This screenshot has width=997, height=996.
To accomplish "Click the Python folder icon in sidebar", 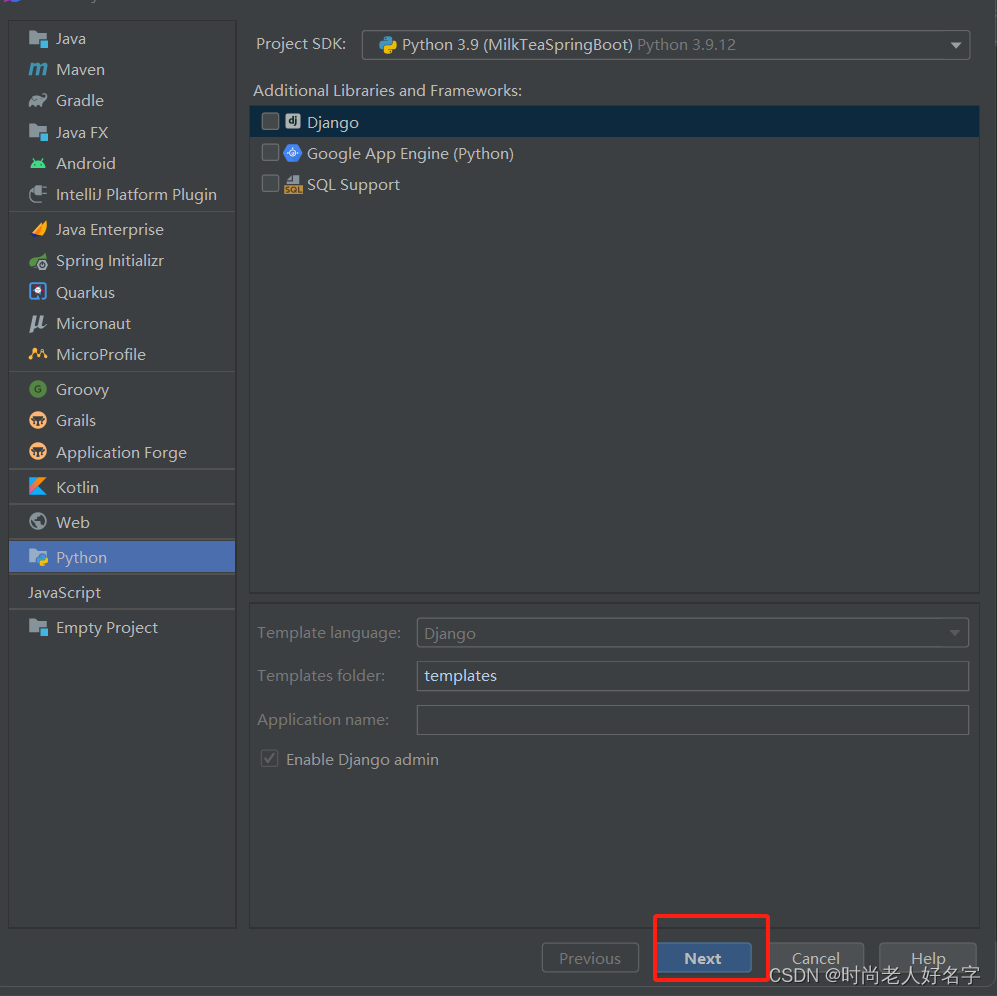I will tap(38, 557).
